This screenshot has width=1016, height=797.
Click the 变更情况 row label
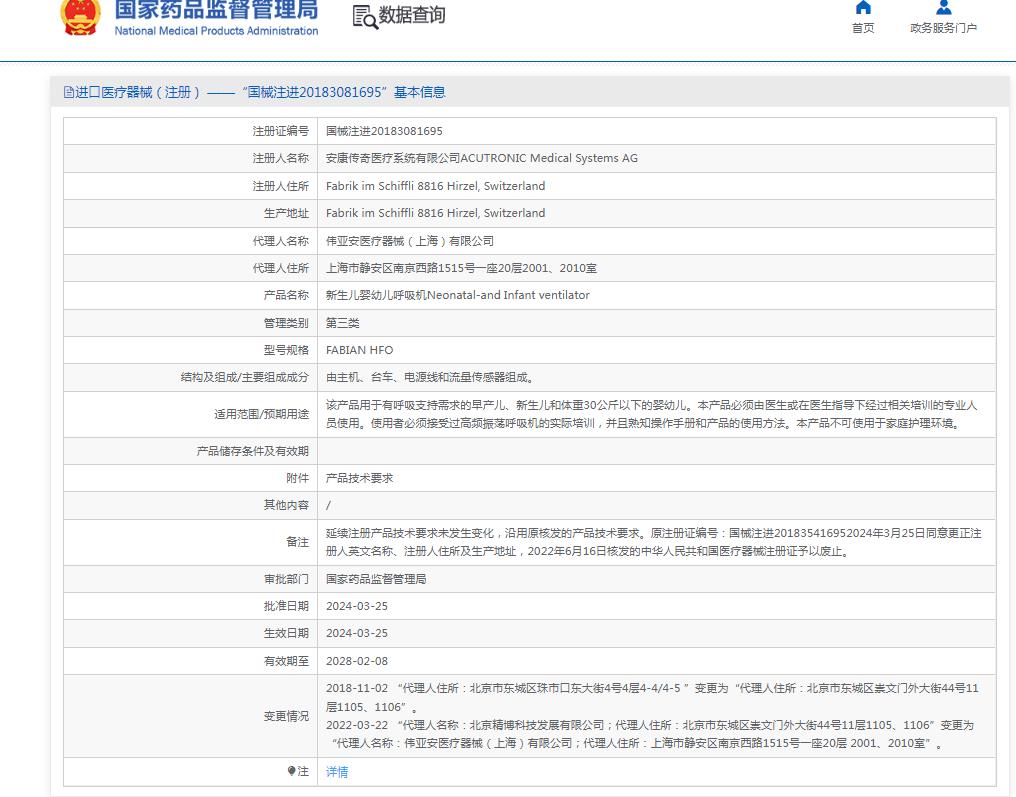[286, 716]
